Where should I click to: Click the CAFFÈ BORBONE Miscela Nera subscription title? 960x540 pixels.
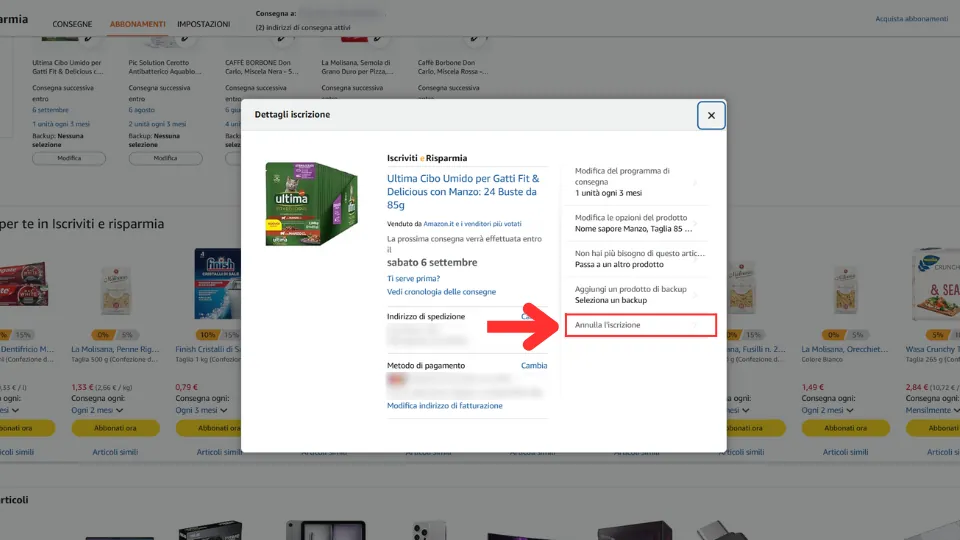coord(261,67)
